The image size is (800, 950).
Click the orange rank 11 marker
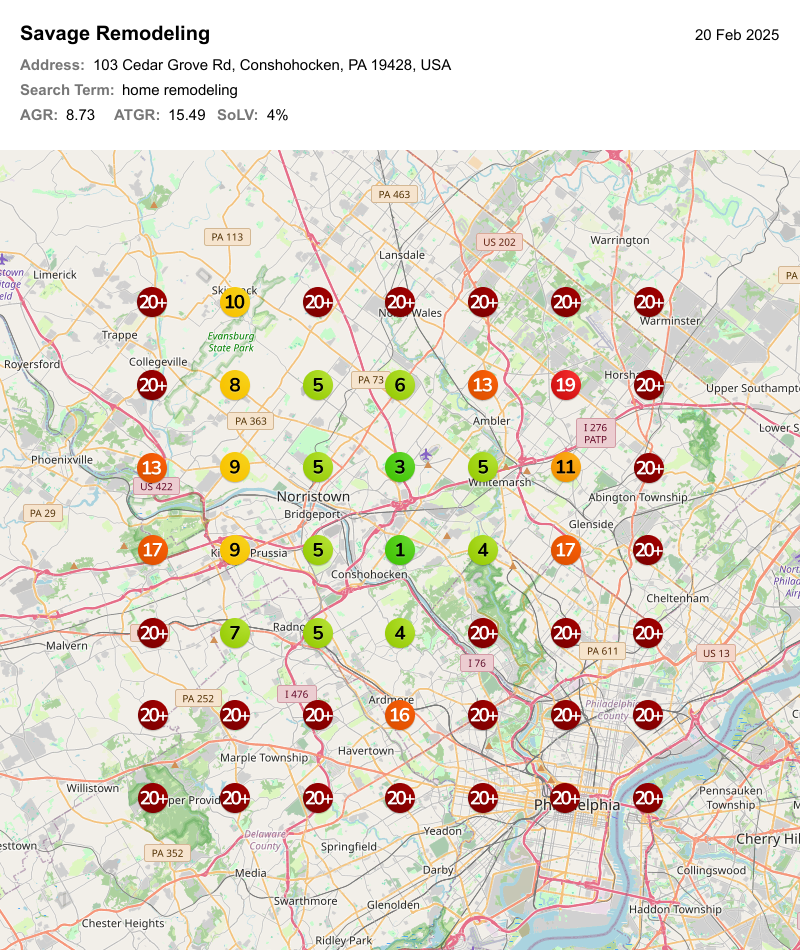click(x=565, y=467)
